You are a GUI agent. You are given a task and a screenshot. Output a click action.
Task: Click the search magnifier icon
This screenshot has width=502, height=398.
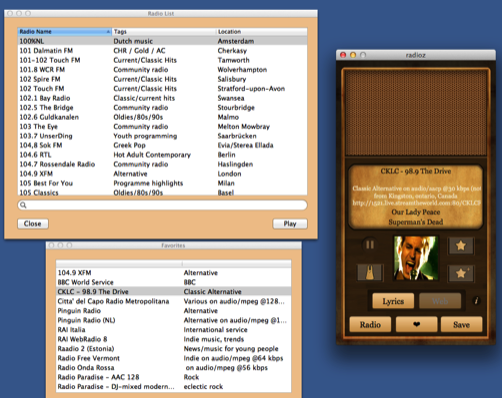click(23, 205)
